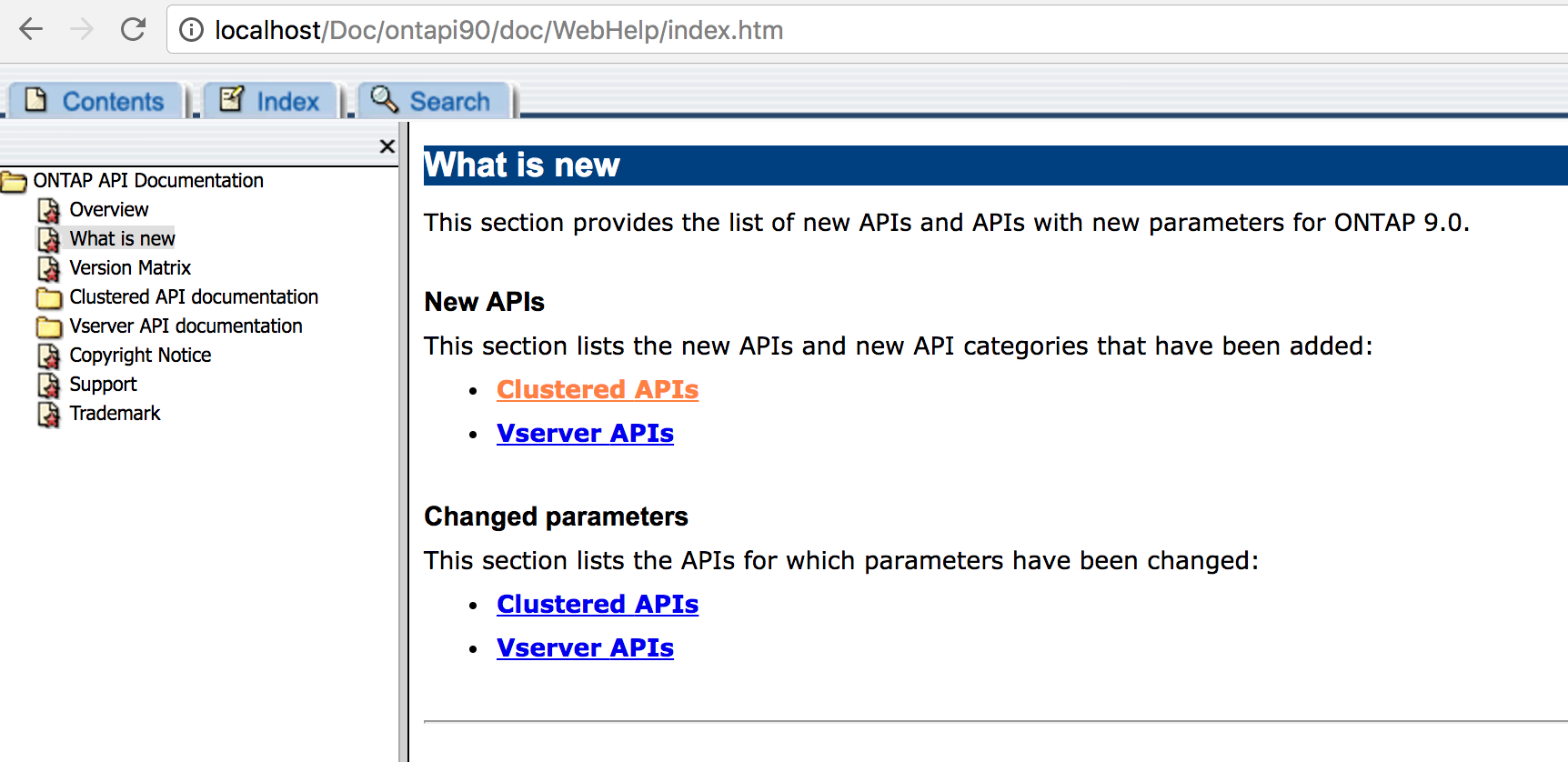Click the Version Matrix page icon
The height and width of the screenshot is (762, 1568).
48,268
